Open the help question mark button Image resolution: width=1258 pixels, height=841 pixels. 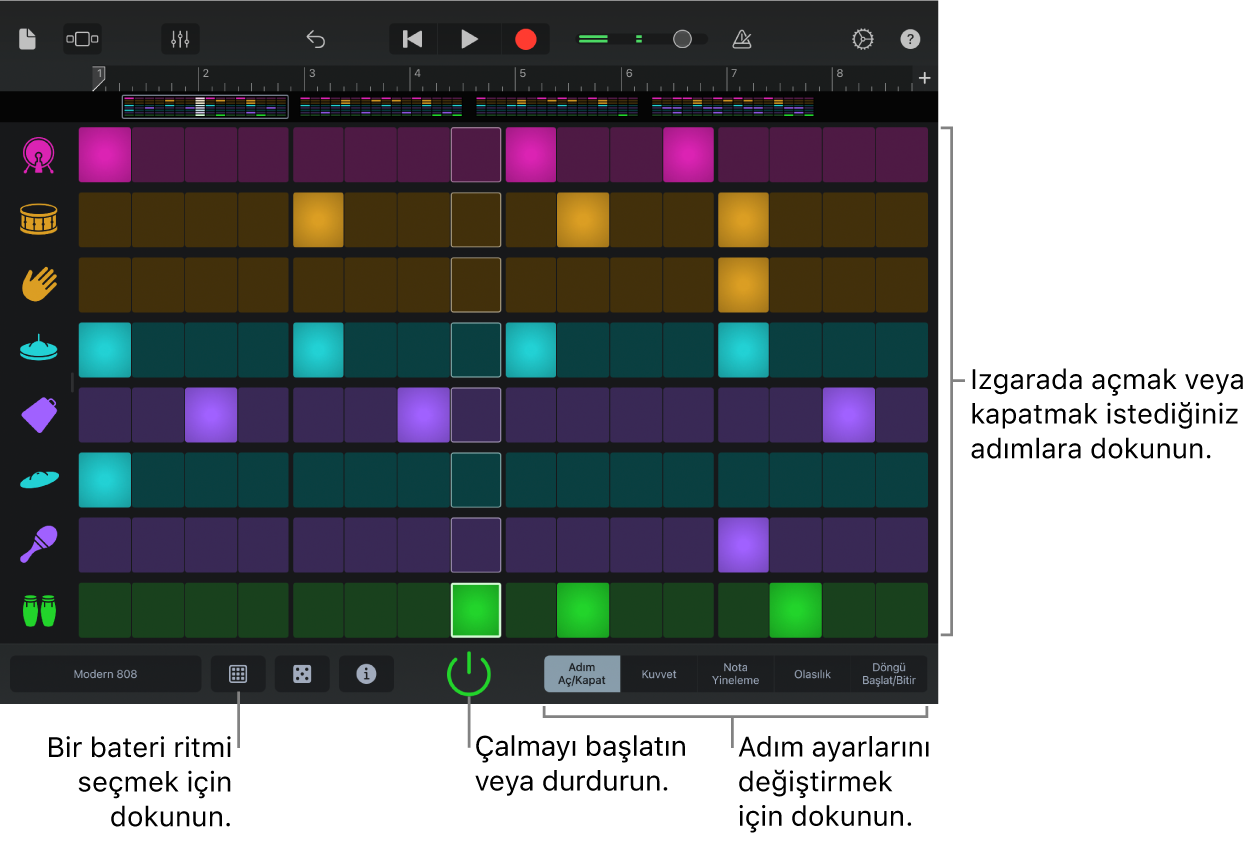(x=910, y=39)
